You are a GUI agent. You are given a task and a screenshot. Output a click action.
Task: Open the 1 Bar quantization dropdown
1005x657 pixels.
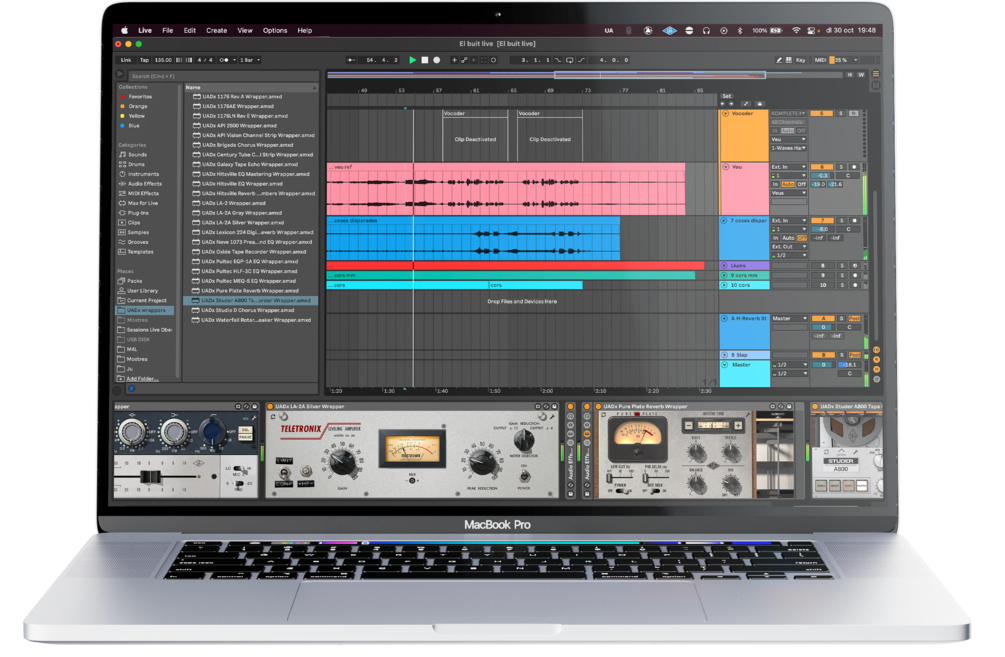[250, 60]
